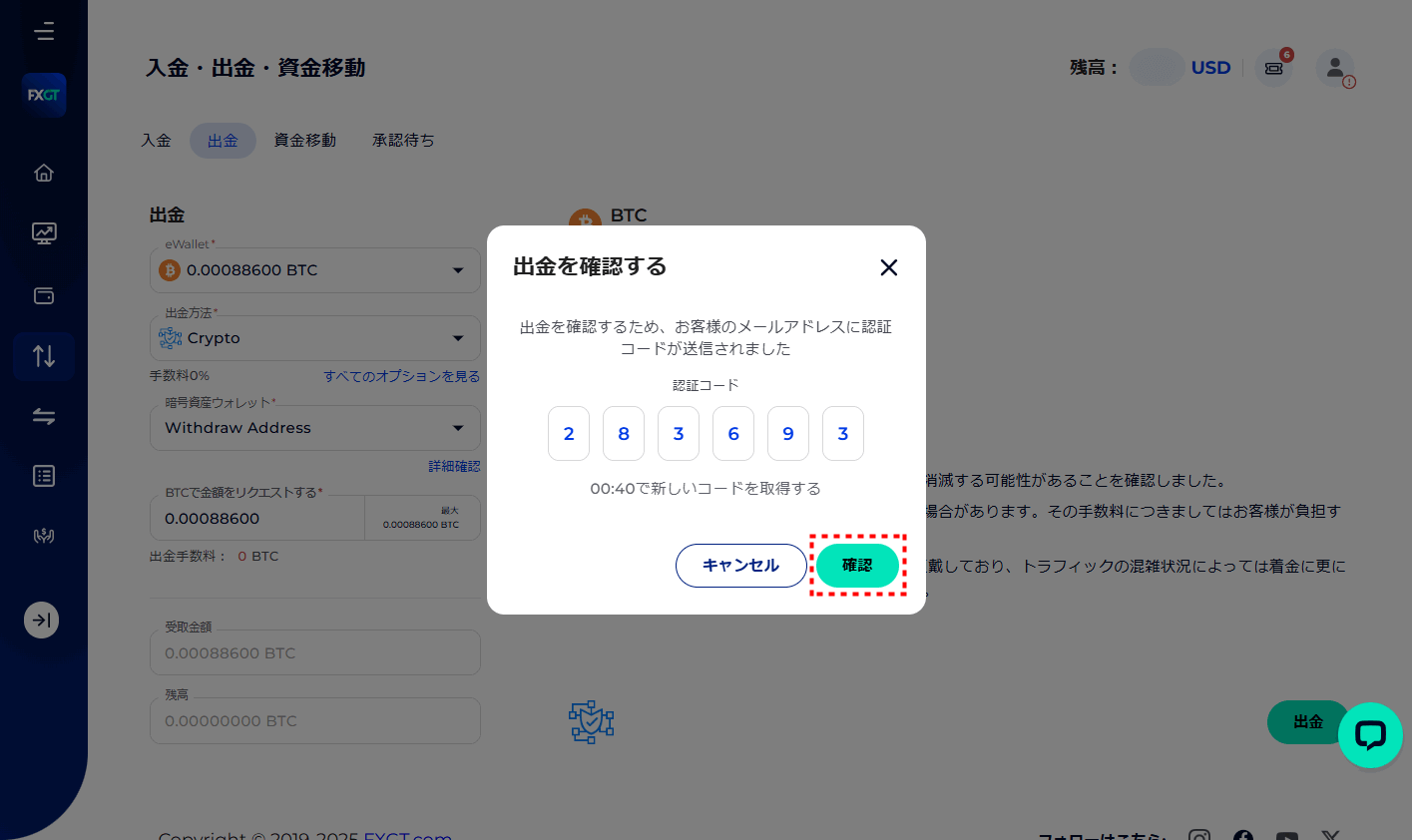Image resolution: width=1412 pixels, height=840 pixels.
Task: Click the BTC coin icon heading
Action: click(x=585, y=219)
